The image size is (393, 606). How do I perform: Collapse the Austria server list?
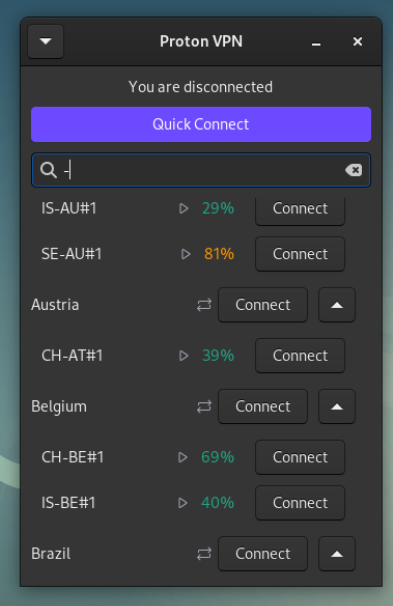point(337,305)
